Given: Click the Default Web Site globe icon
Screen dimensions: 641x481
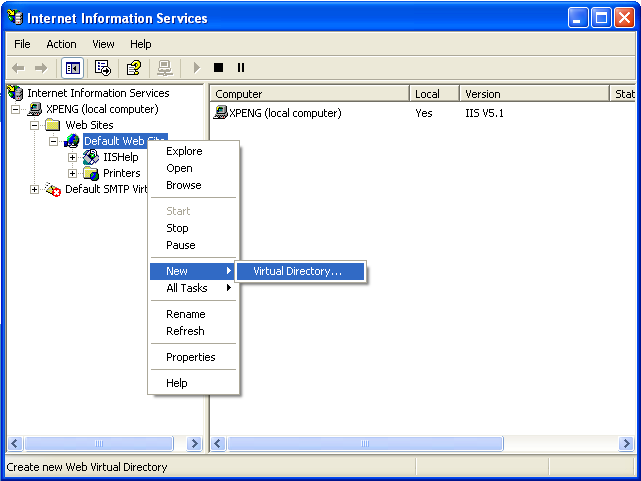Looking at the screenshot, I should (x=72, y=141).
